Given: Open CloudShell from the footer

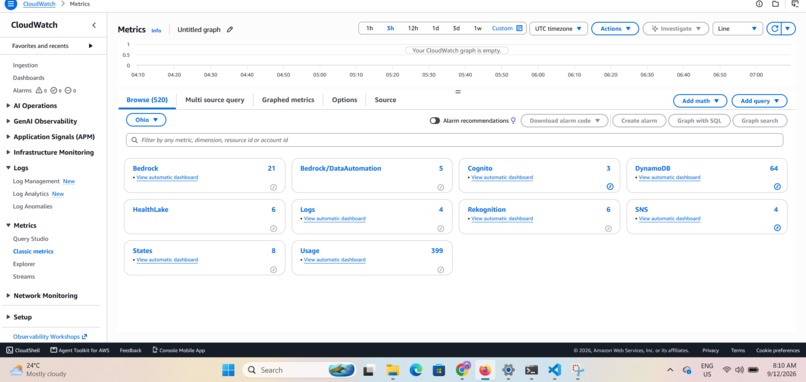Looking at the screenshot, I should click(23, 350).
